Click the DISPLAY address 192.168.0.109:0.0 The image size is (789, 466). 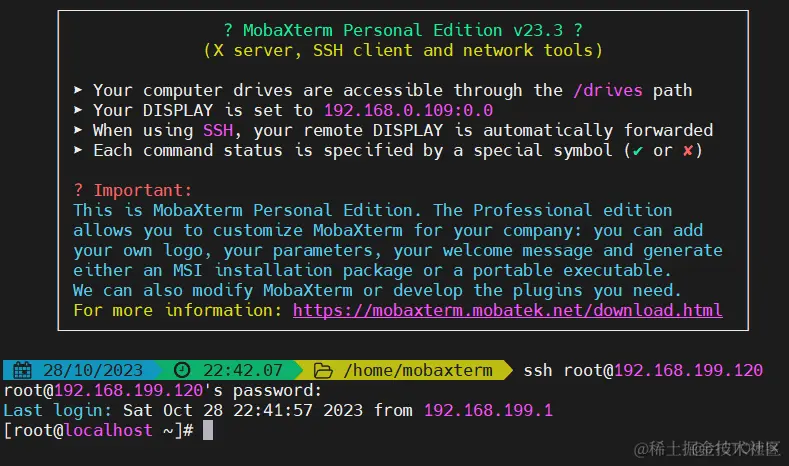tap(408, 110)
